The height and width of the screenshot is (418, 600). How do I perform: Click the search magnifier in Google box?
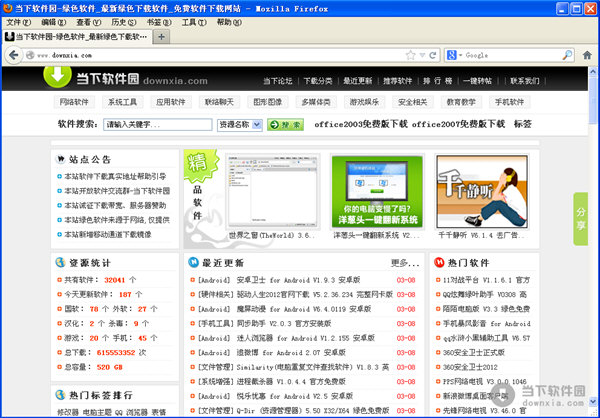(x=567, y=55)
